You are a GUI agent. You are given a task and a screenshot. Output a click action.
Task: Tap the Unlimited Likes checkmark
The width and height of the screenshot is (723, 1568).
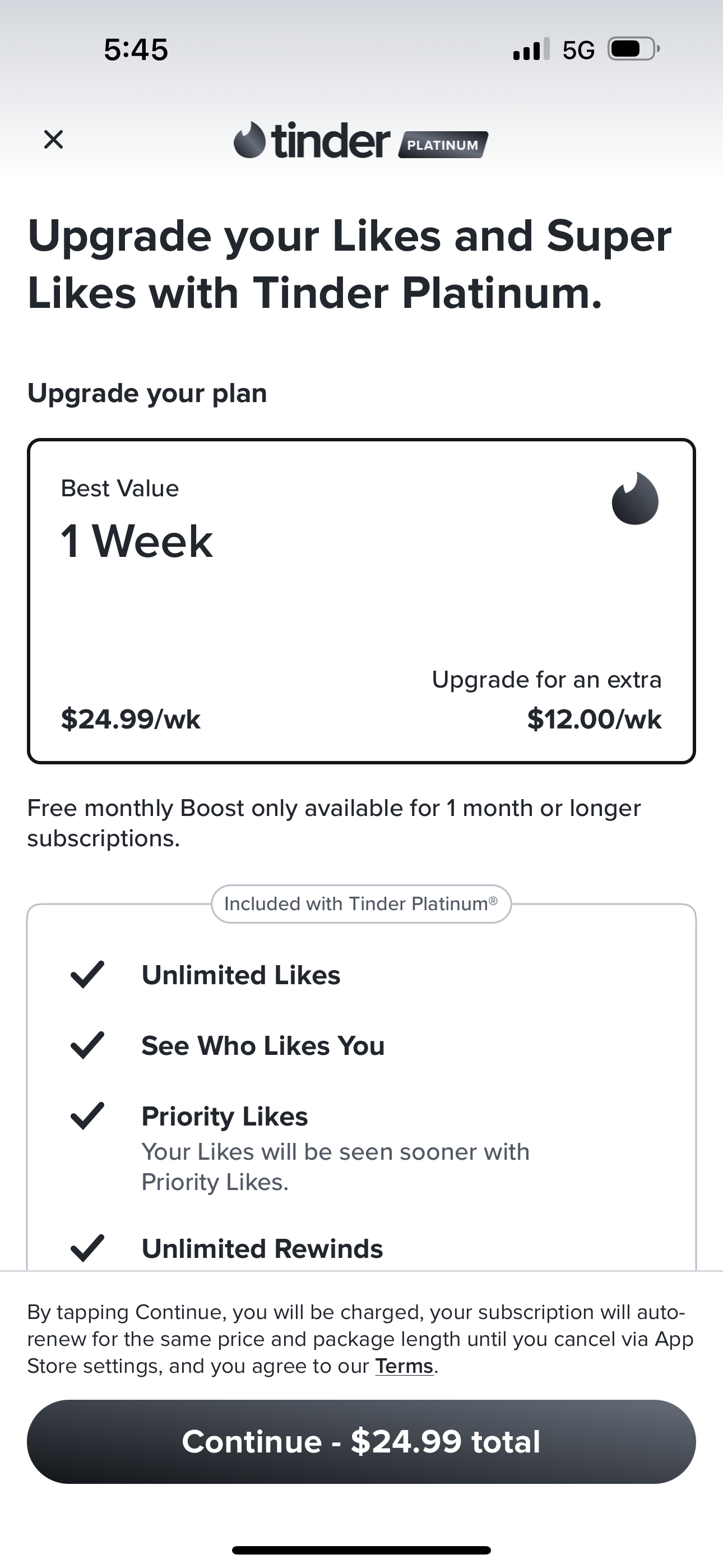pyautogui.click(x=87, y=975)
